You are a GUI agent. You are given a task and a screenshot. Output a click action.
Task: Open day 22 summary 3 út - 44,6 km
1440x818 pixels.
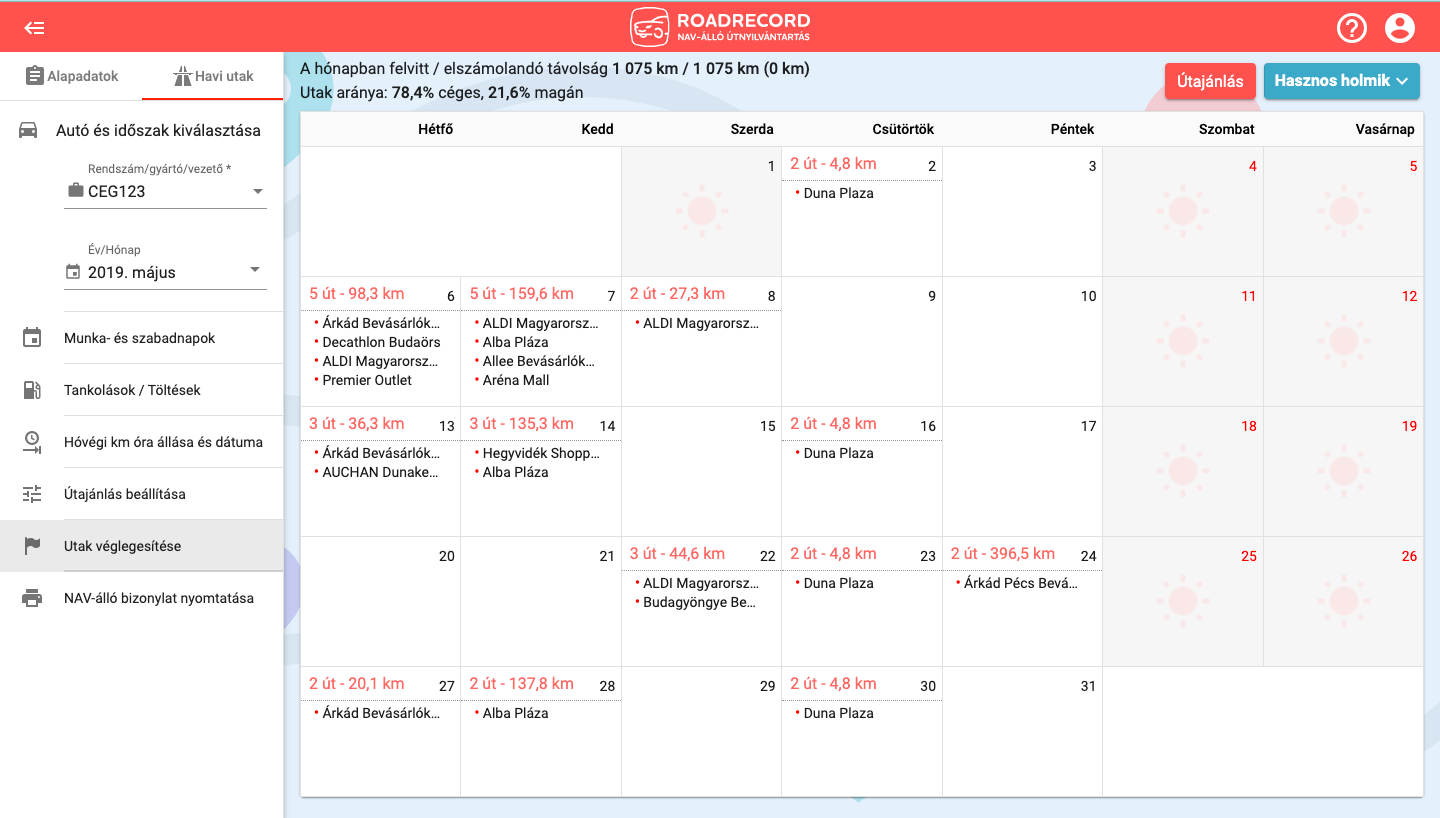tap(677, 554)
